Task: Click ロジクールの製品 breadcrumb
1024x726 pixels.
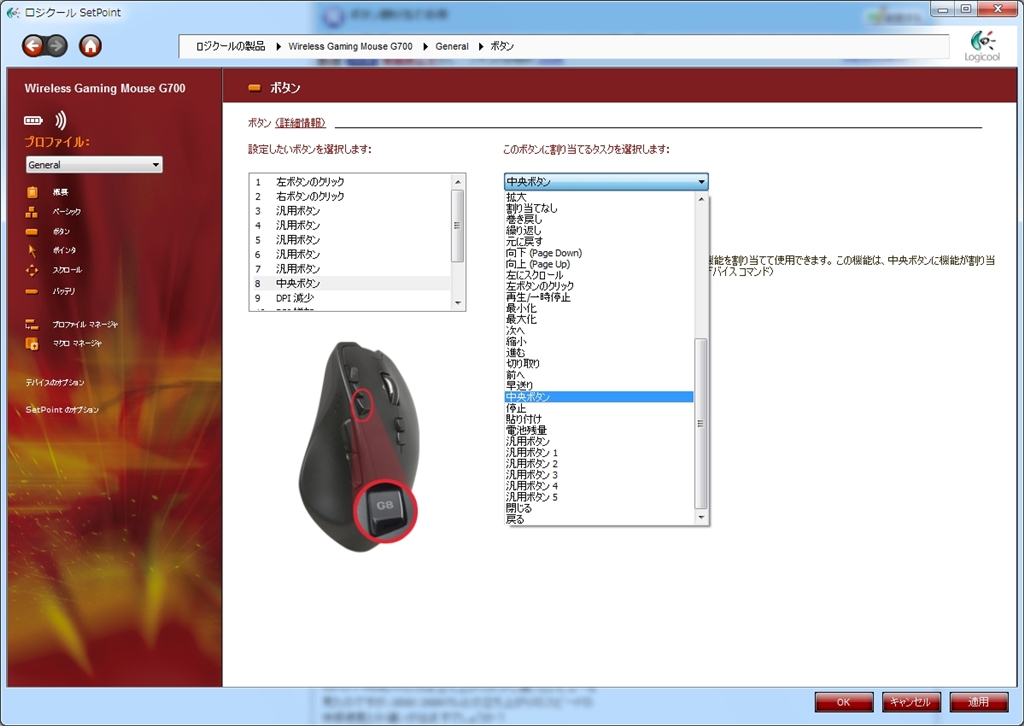Action: (x=231, y=46)
